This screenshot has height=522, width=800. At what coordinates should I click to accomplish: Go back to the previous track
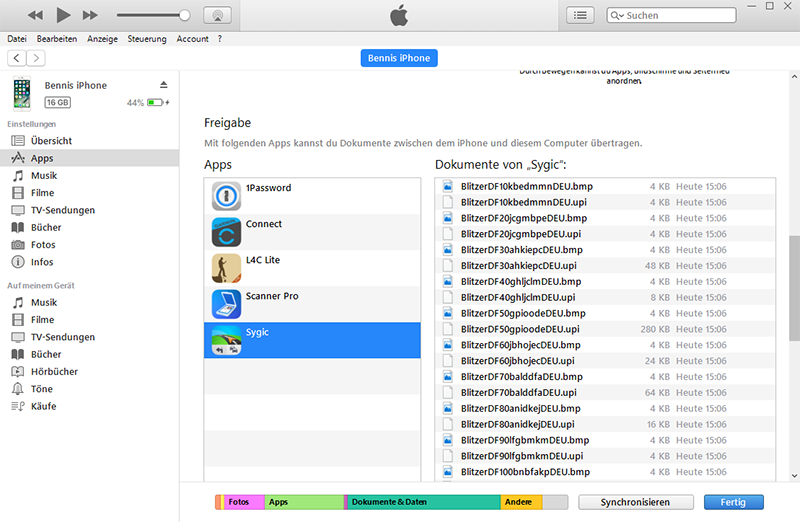(36, 15)
